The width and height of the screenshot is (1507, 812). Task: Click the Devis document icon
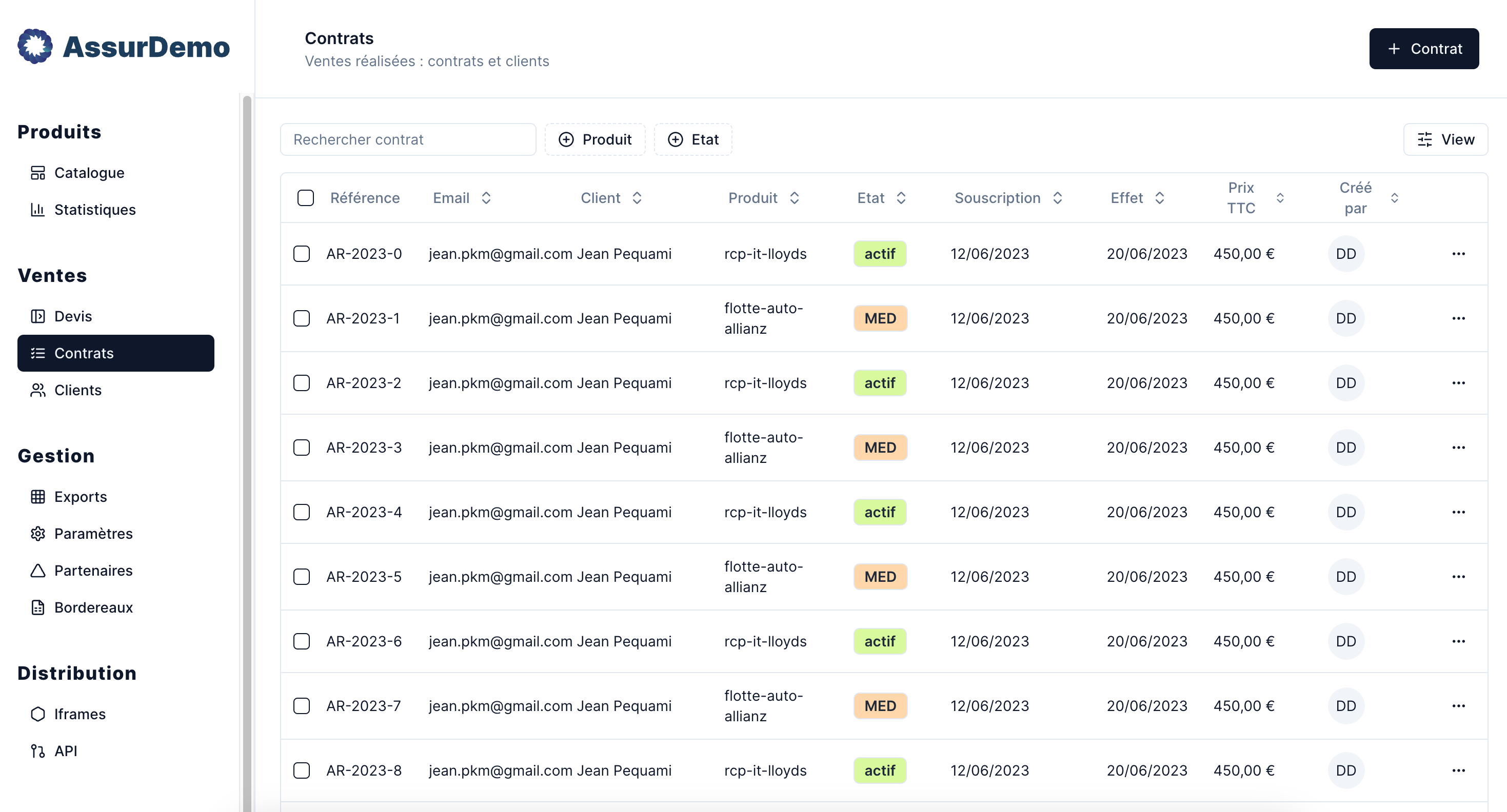[38, 316]
